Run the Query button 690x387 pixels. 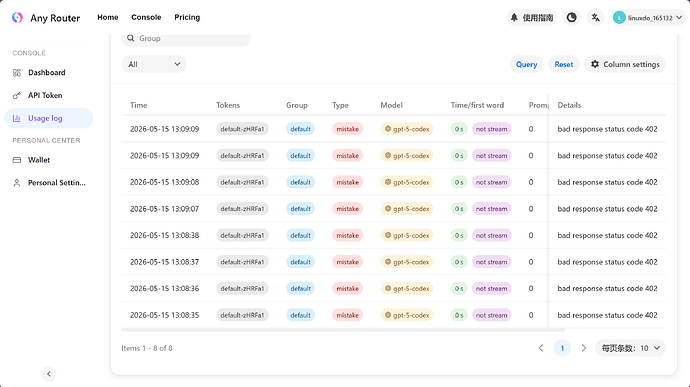point(527,64)
